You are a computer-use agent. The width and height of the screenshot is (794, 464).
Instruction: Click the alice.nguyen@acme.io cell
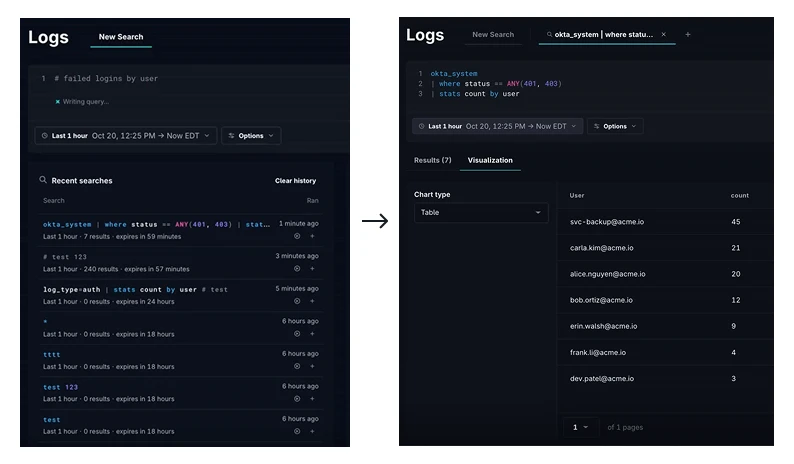[608, 274]
